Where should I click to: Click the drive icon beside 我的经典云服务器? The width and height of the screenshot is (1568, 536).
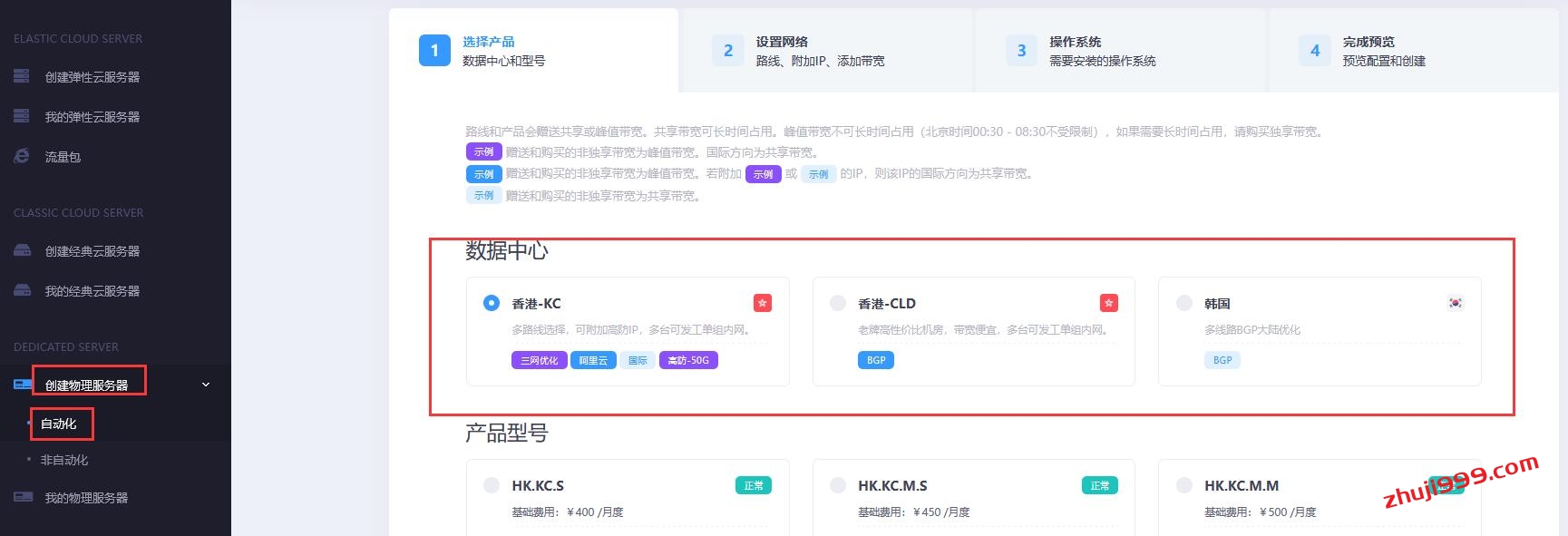point(22,290)
